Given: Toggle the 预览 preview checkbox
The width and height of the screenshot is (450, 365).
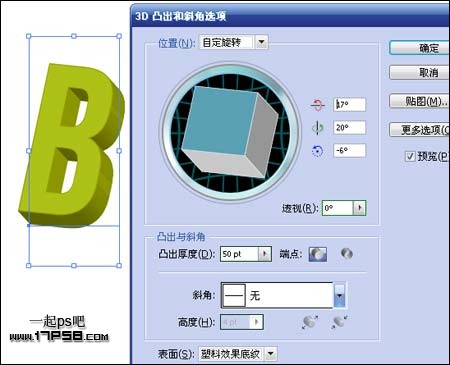Looking at the screenshot, I should (410, 156).
